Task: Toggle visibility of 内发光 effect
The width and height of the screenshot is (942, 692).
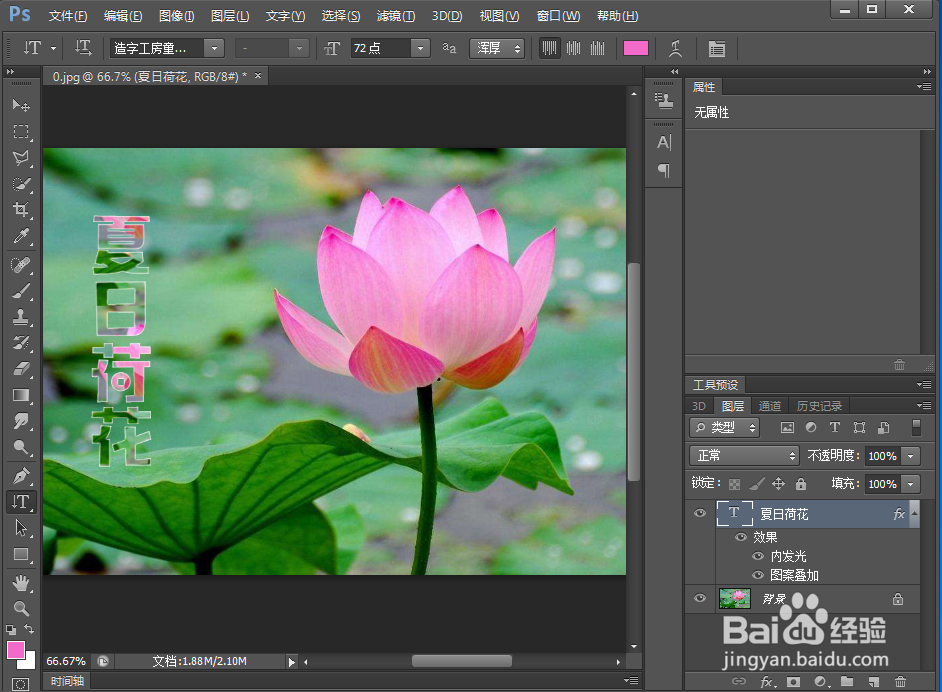Action: click(x=758, y=556)
